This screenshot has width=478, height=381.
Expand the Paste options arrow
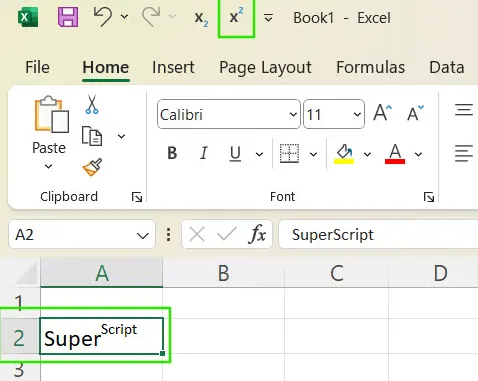48,166
